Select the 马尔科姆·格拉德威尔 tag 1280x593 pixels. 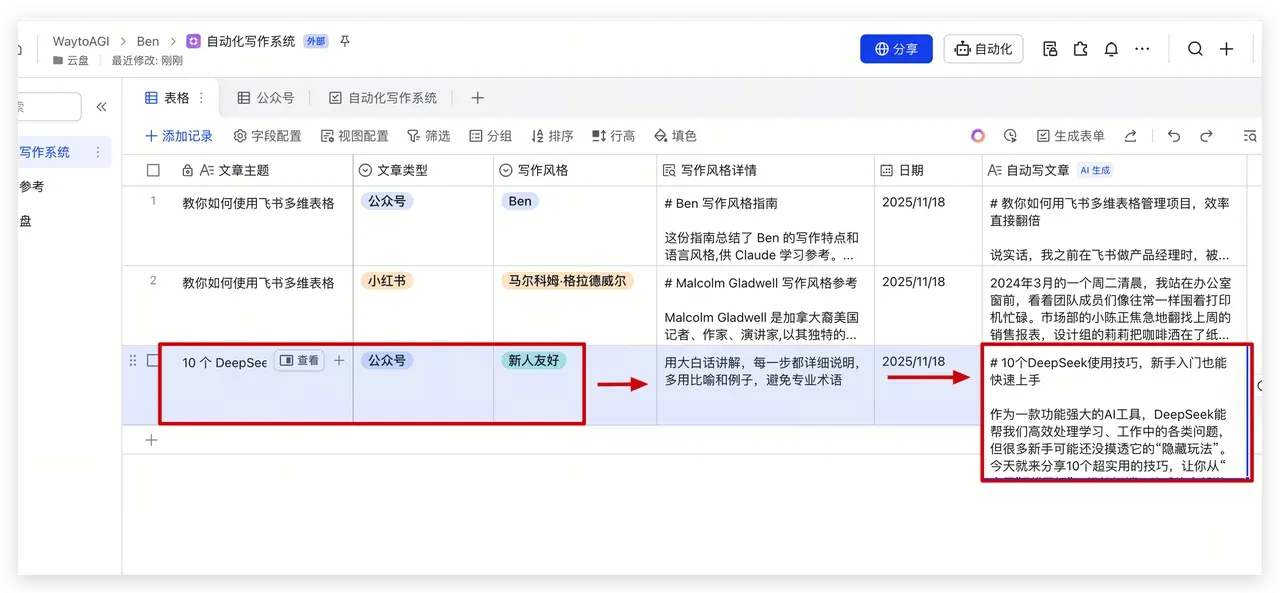tap(567, 281)
